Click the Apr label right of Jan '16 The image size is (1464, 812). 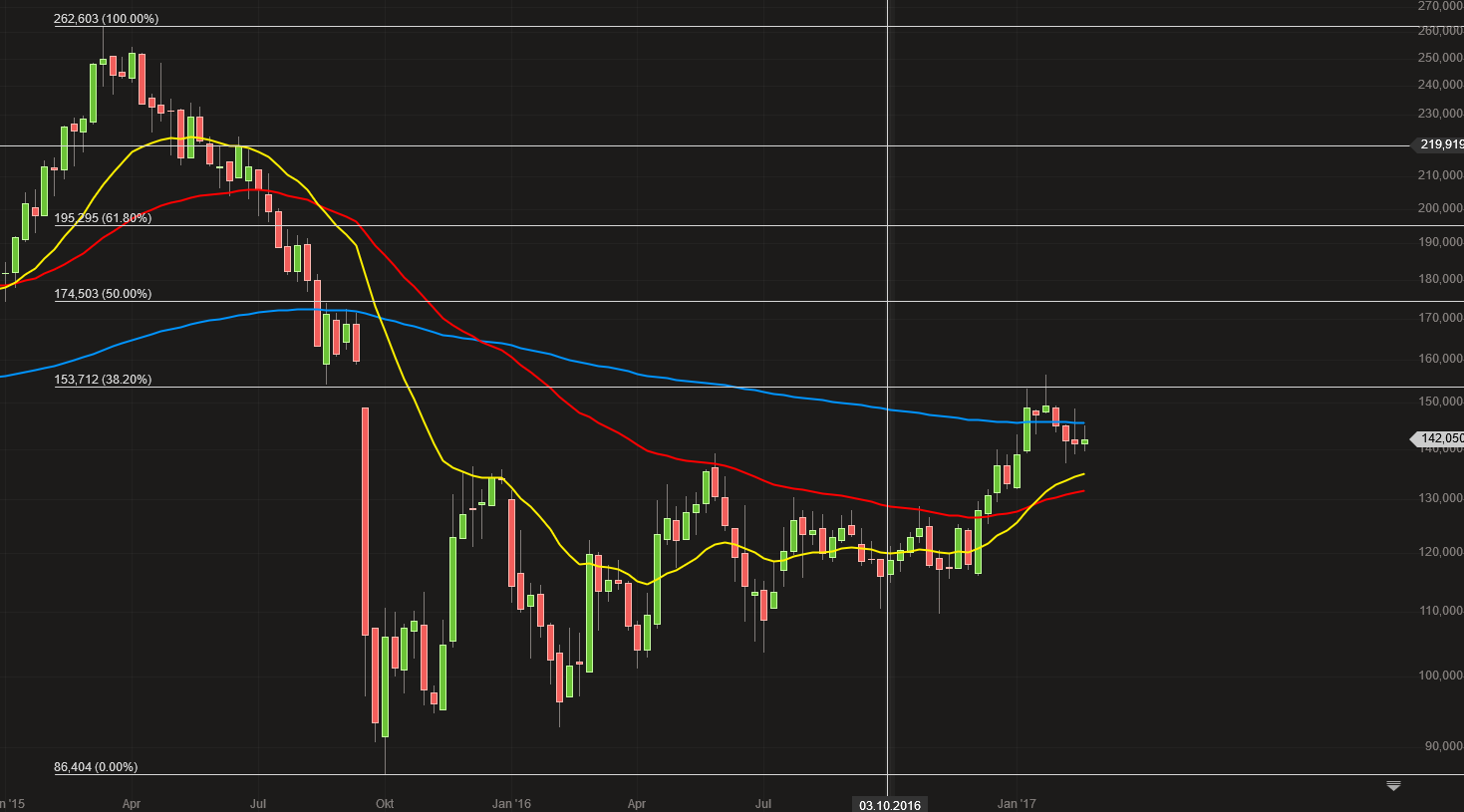(x=637, y=803)
